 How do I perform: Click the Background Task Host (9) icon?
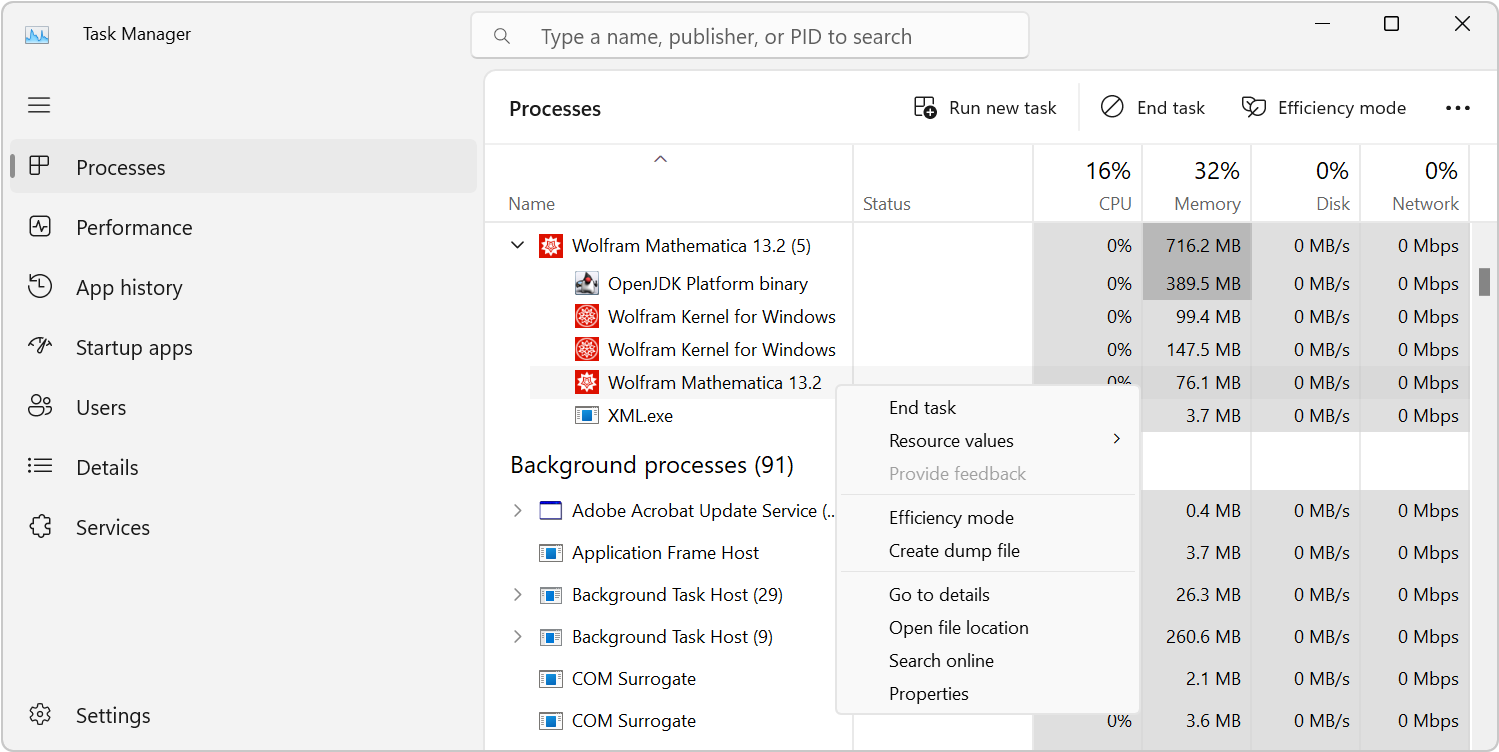[551, 637]
